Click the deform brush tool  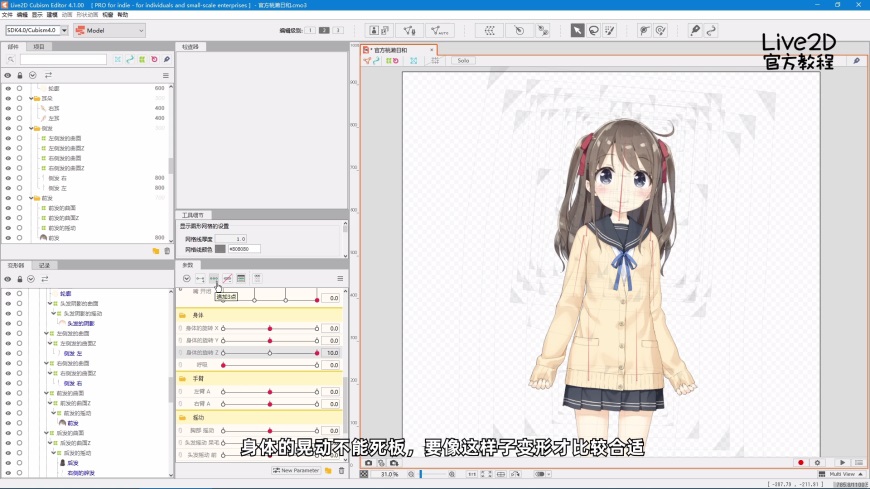[644, 31]
